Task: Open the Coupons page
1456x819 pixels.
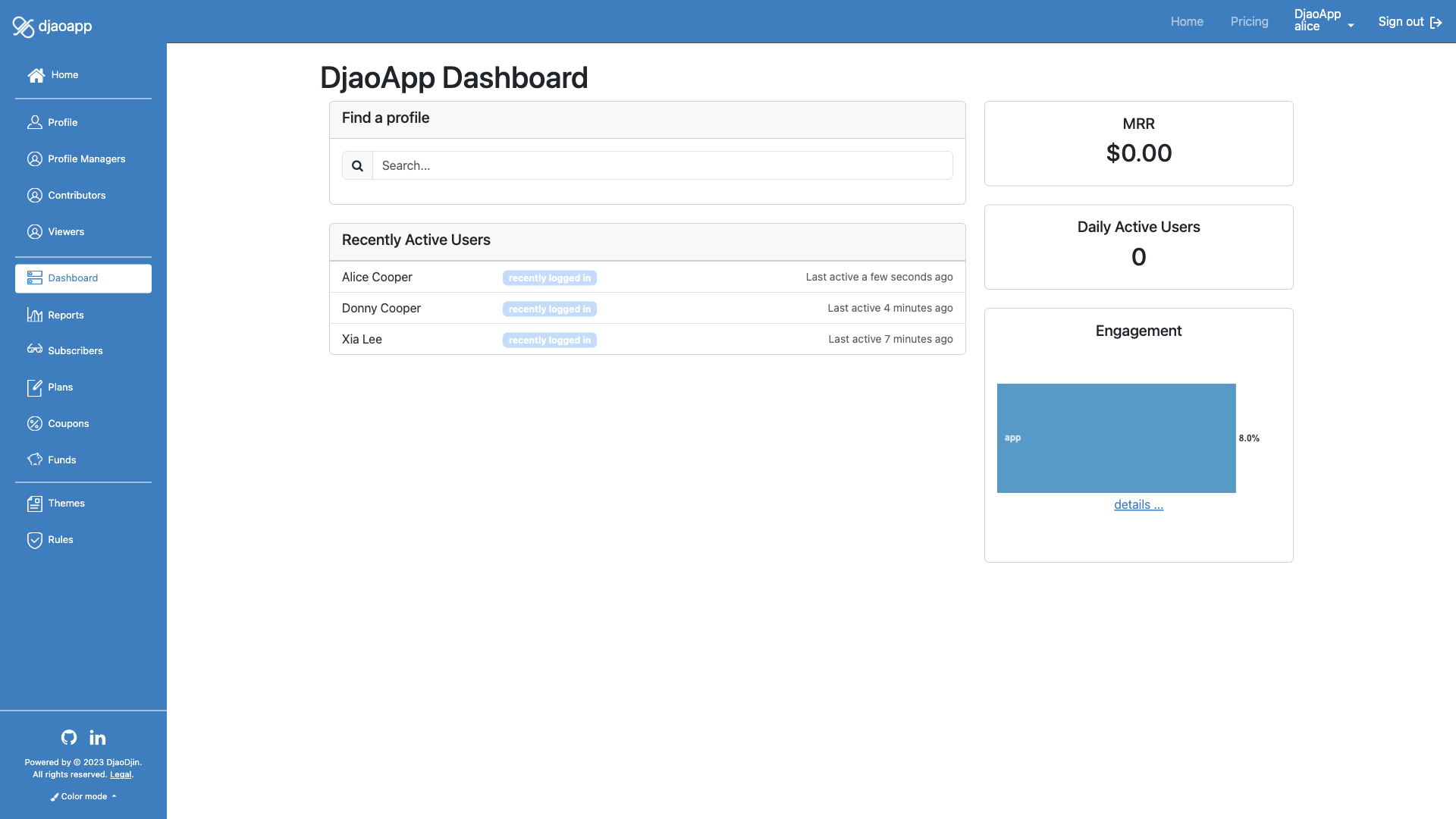Action: pos(83,424)
